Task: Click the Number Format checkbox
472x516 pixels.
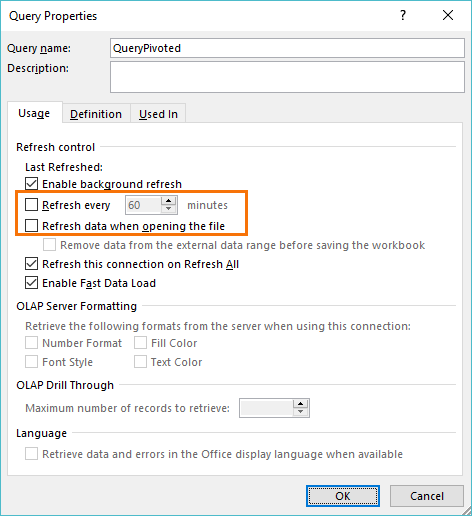Action: pyautogui.click(x=31, y=343)
